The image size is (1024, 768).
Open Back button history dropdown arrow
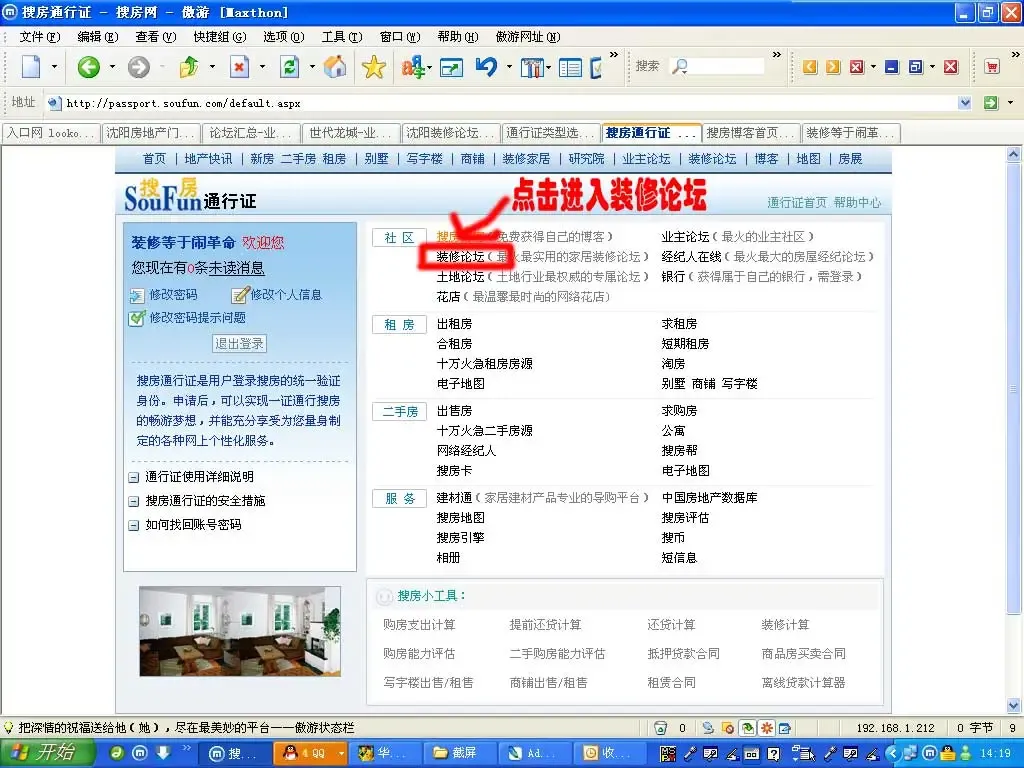coord(112,67)
